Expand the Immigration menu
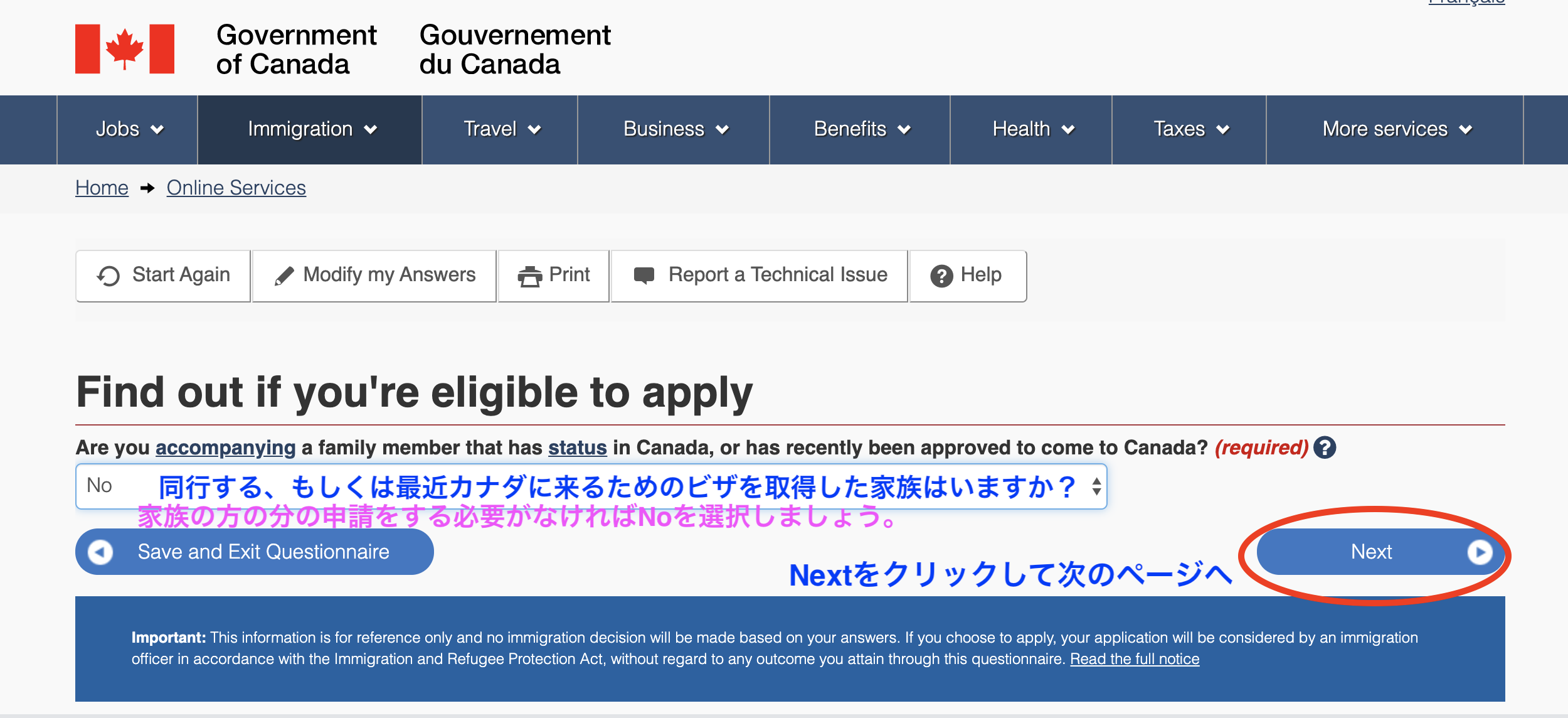Image resolution: width=1568 pixels, height=718 pixels. [311, 129]
